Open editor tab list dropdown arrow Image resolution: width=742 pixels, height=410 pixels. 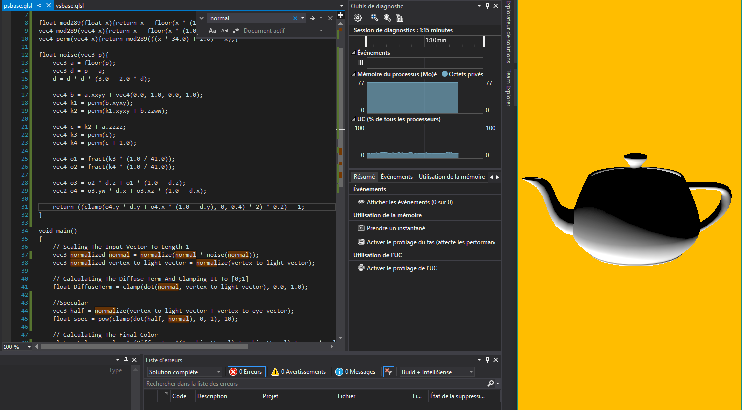point(341,6)
